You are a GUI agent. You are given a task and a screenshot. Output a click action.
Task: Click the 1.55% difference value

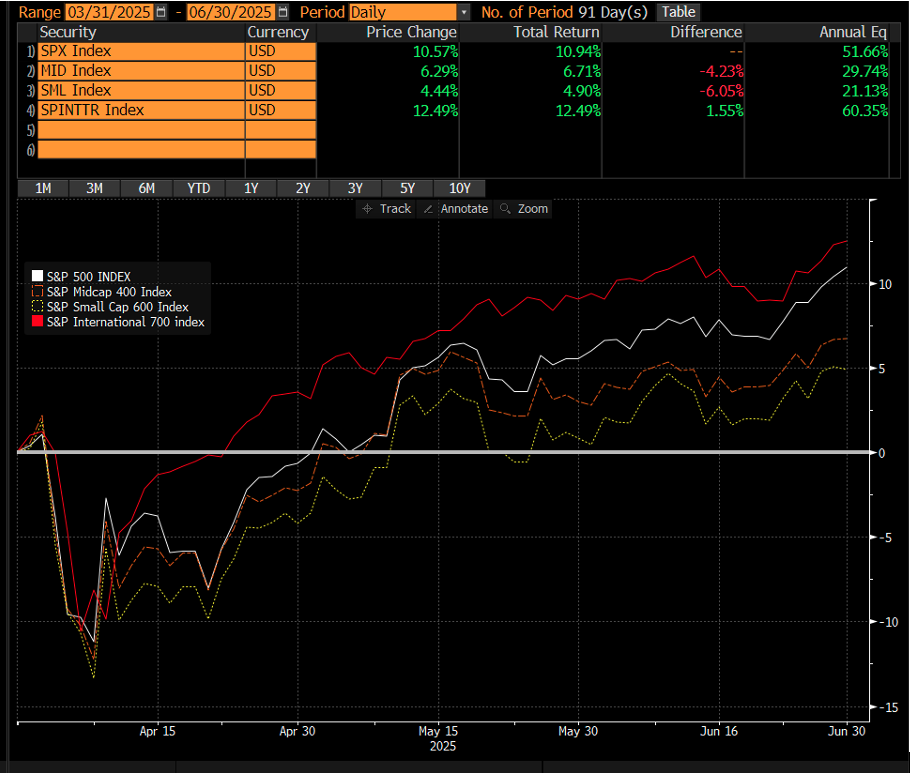724,111
